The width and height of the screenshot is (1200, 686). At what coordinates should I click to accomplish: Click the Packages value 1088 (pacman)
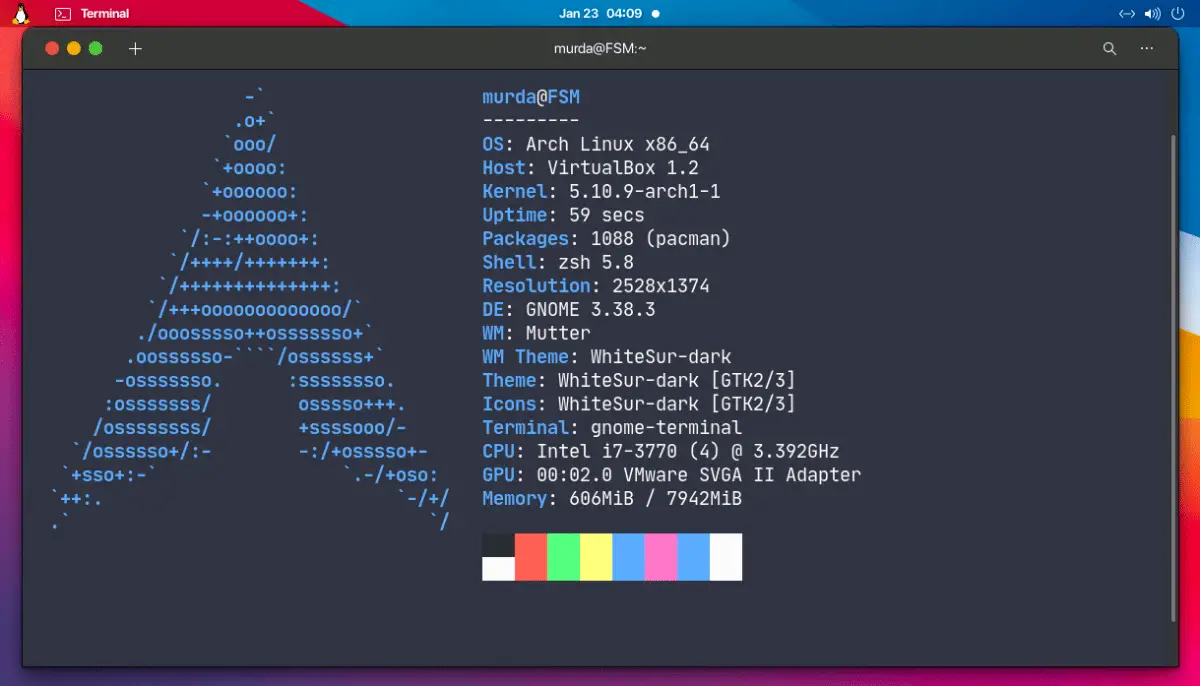661,239
